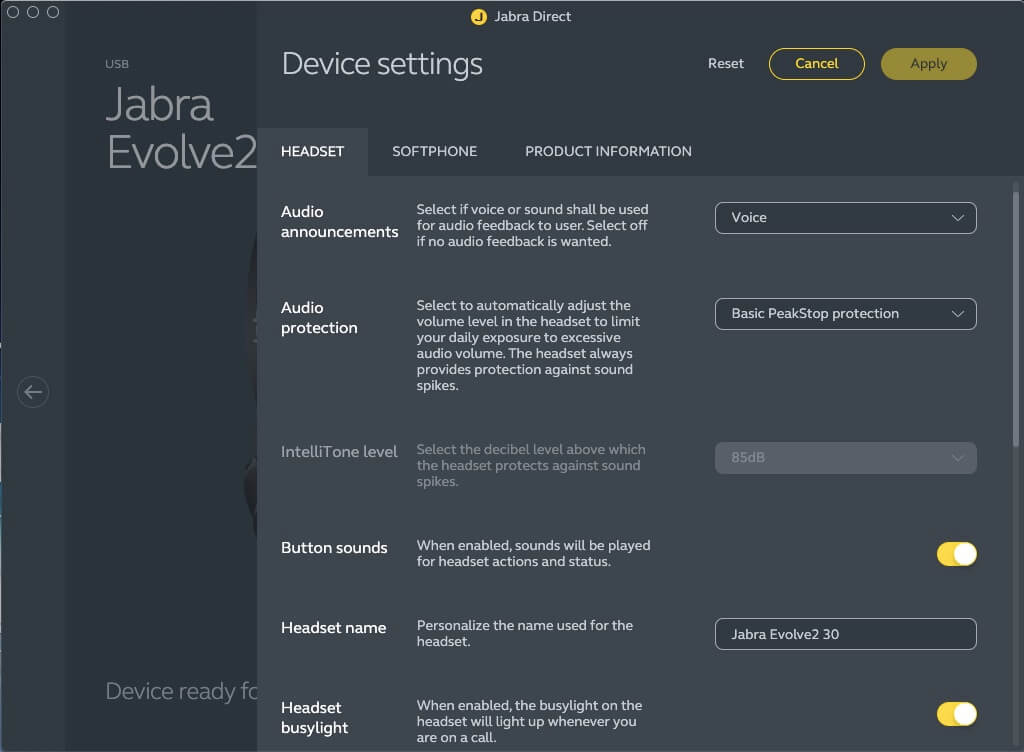Screen dimensions: 1024x752
Task: Click the macOS zoom window button
Action: point(53,12)
